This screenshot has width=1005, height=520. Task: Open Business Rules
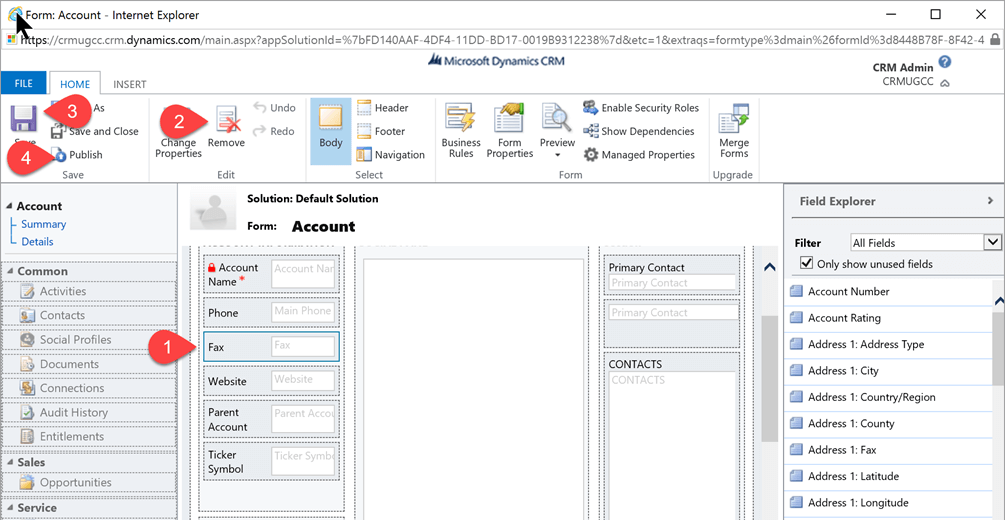461,131
